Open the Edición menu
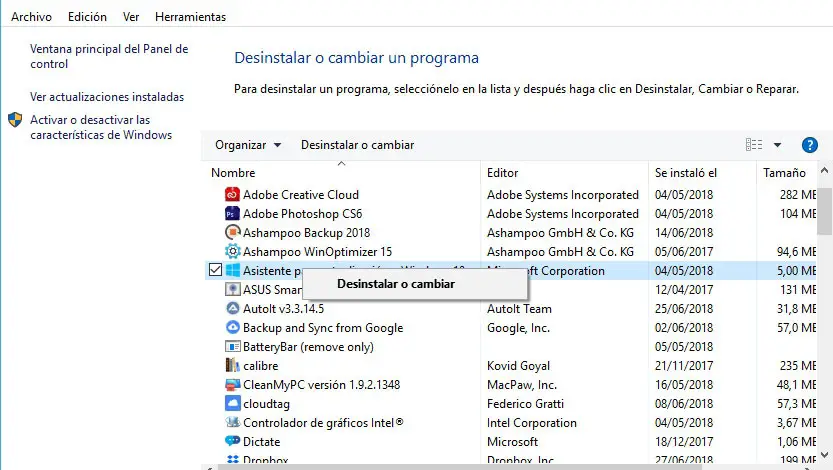The width and height of the screenshot is (833, 470). (87, 17)
